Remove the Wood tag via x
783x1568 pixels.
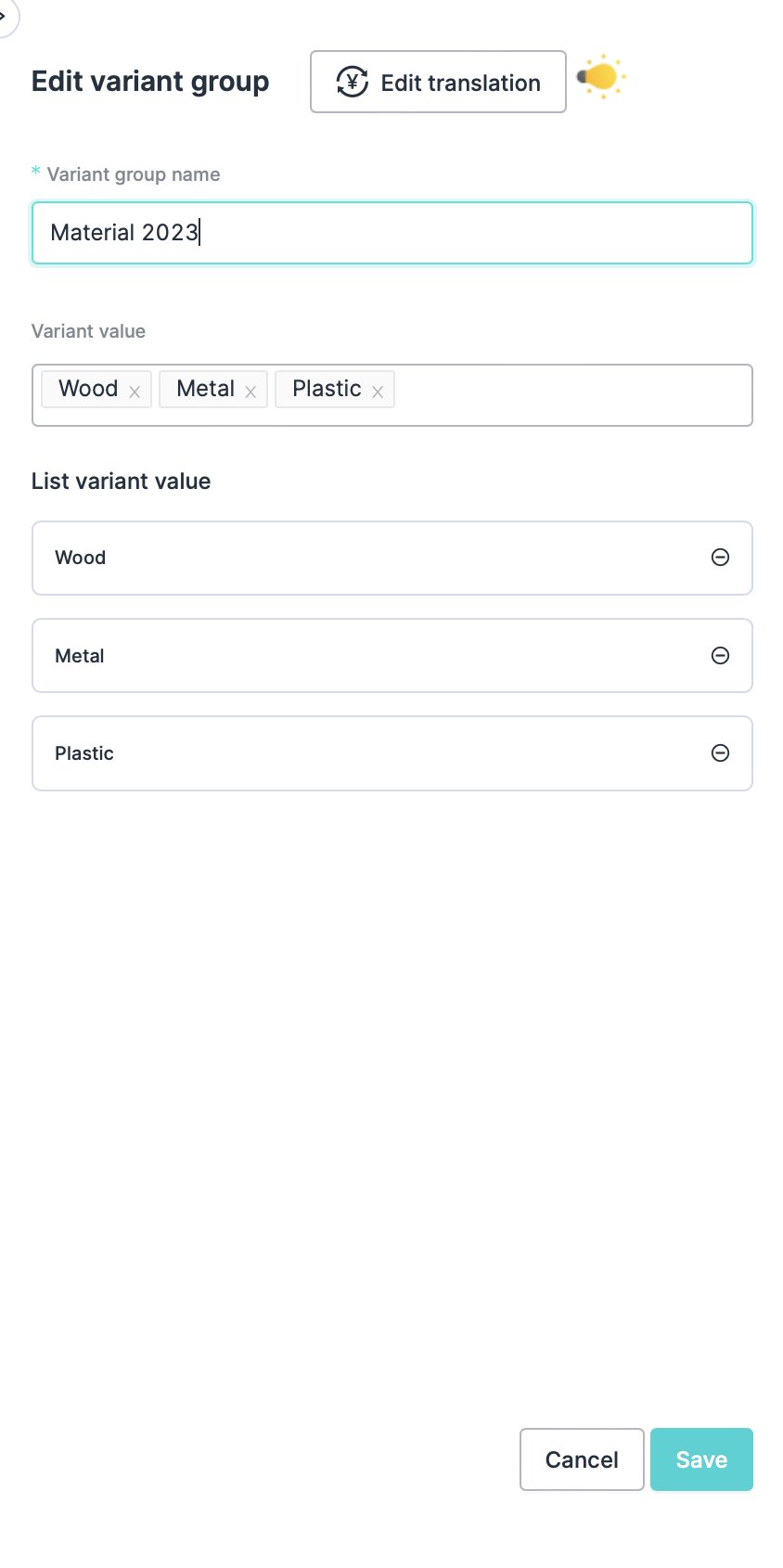[135, 392]
